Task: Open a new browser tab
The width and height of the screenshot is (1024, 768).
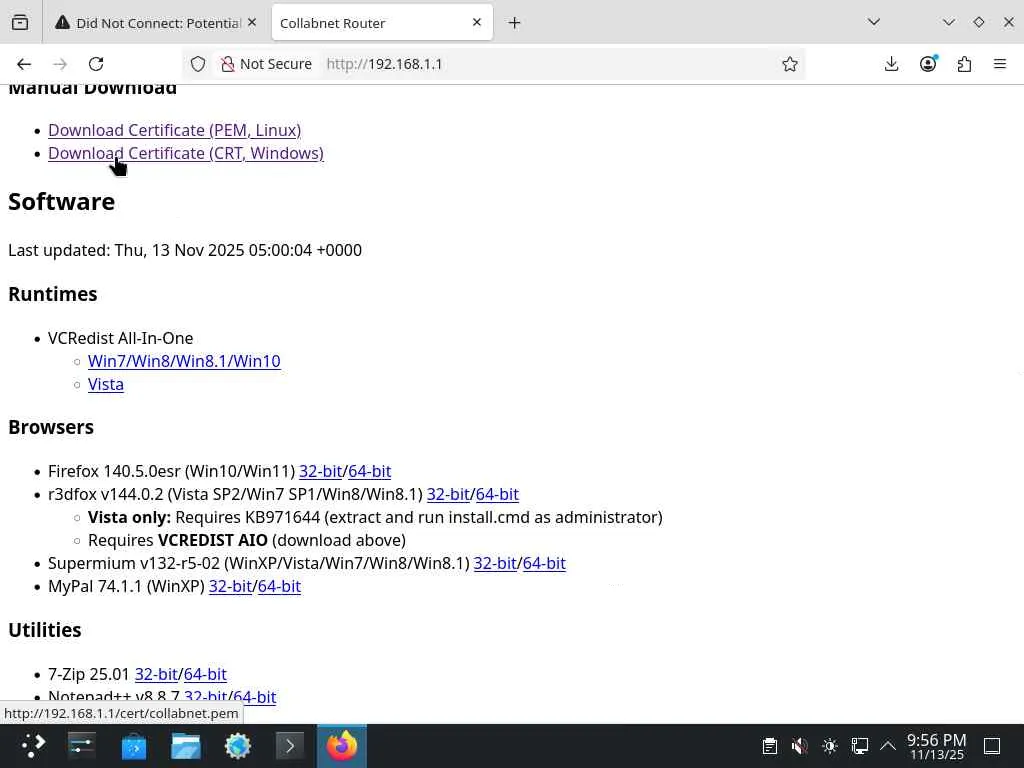Action: (515, 23)
